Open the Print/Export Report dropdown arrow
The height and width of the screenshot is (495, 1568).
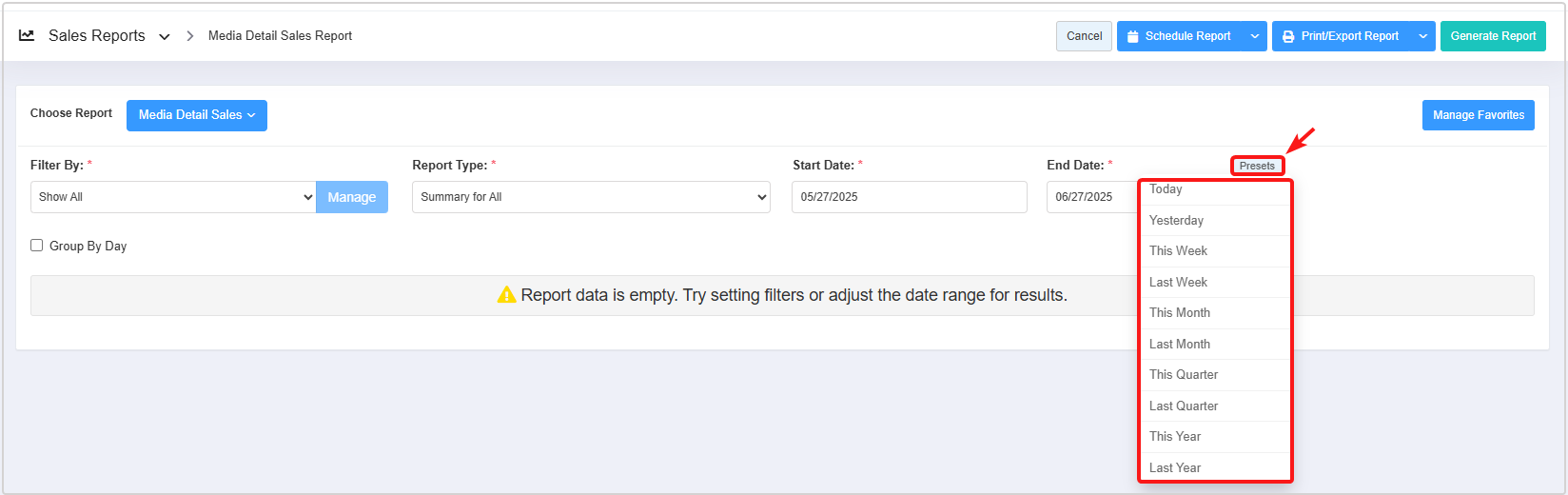point(1423,36)
